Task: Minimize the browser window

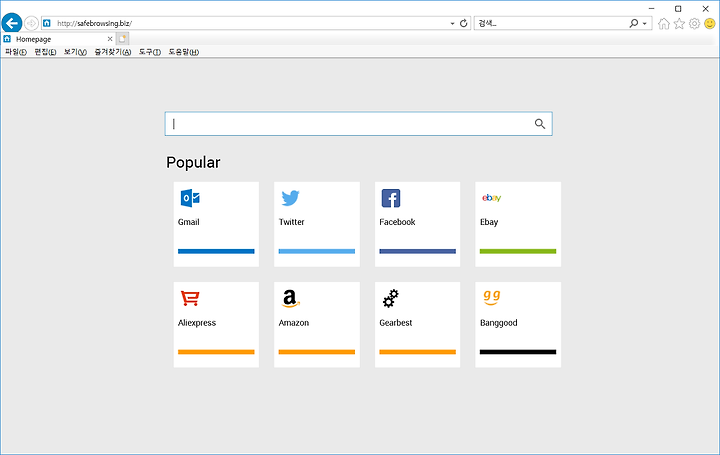Action: (x=652, y=8)
